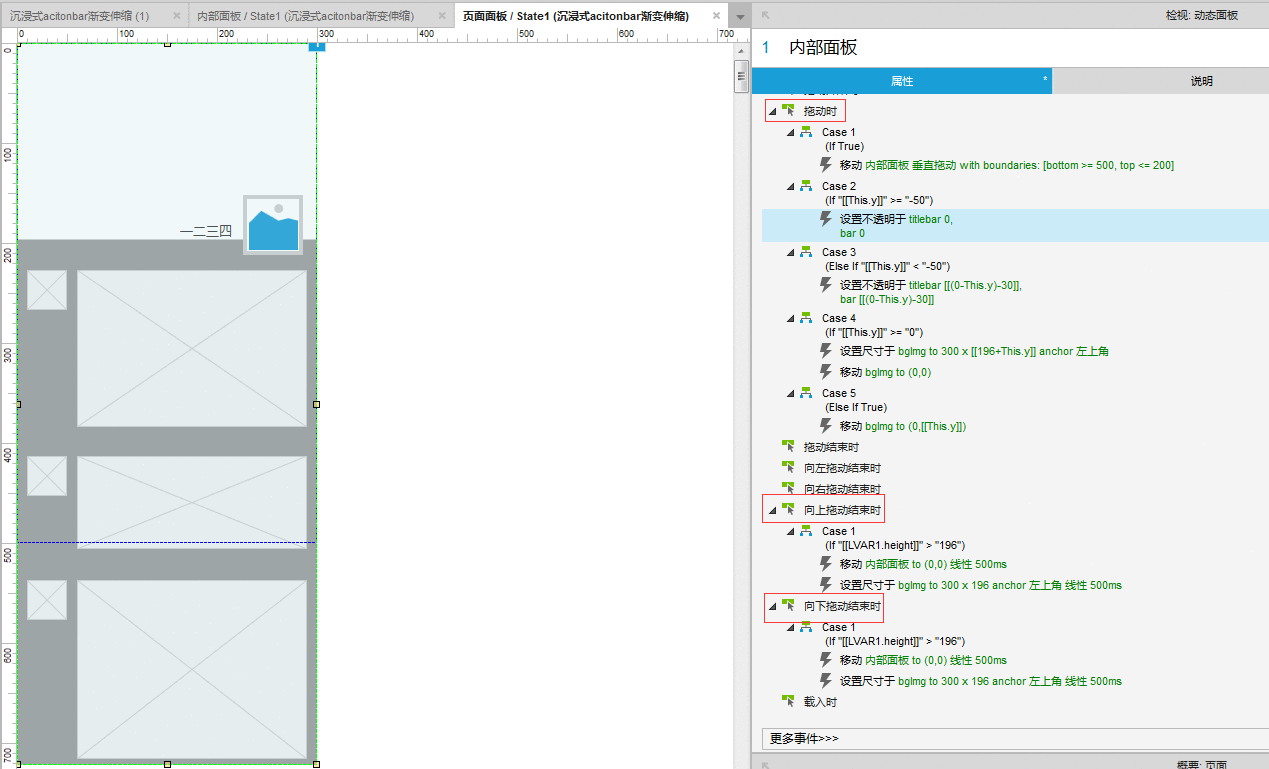The image size is (1269, 769).
Task: Click the bar [[(0-This.y)-30]] action line
Action: [887, 299]
